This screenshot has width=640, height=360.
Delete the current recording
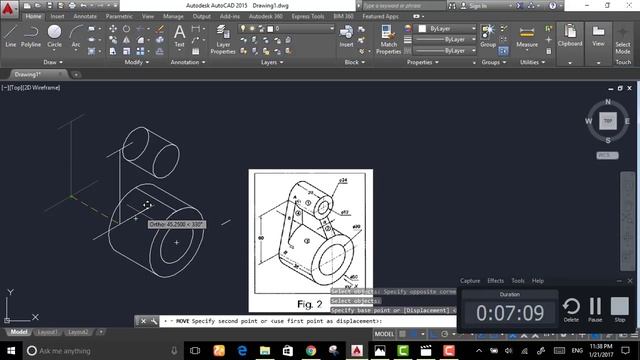pyautogui.click(x=571, y=309)
